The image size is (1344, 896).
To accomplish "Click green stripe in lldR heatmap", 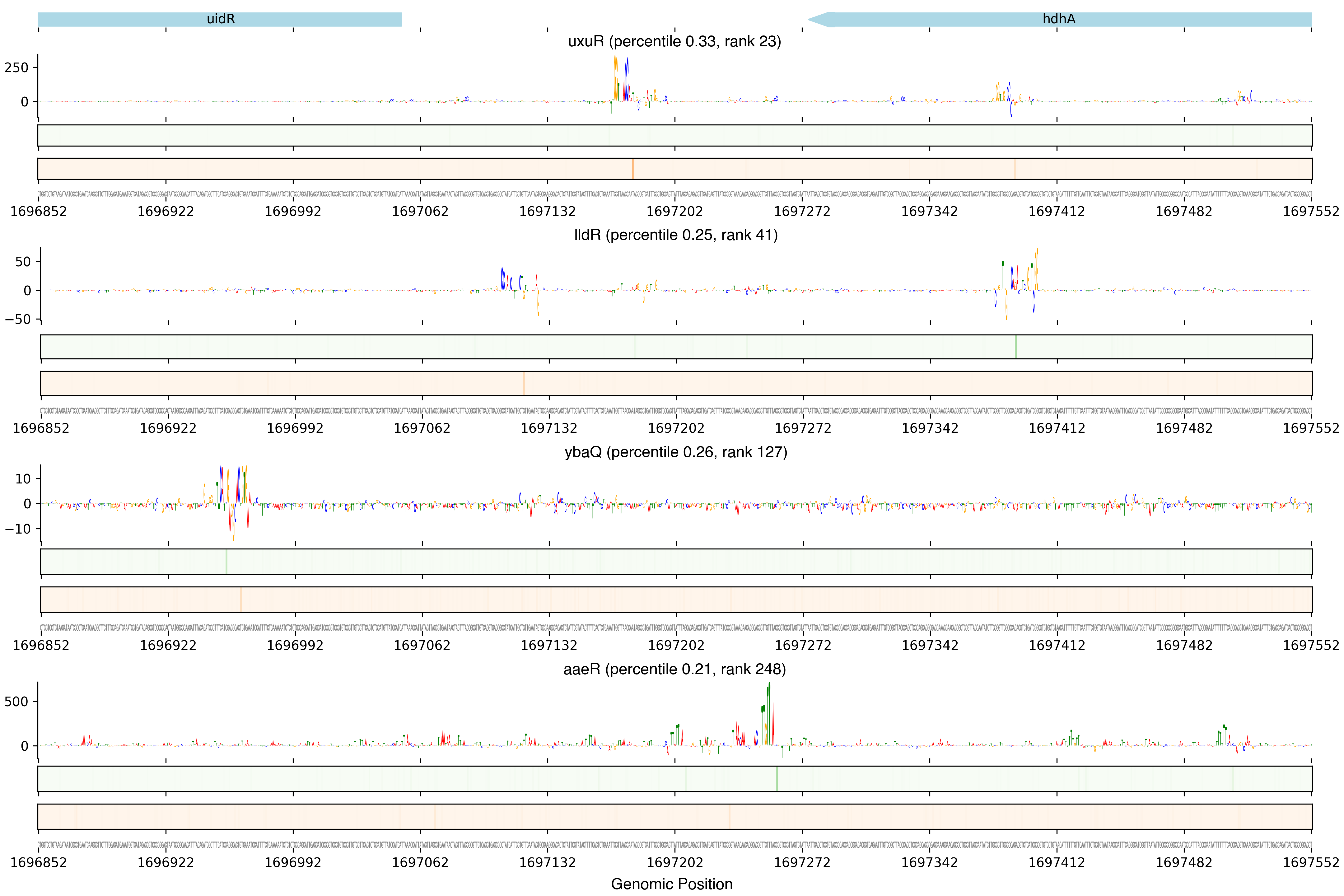I will click(1015, 347).
